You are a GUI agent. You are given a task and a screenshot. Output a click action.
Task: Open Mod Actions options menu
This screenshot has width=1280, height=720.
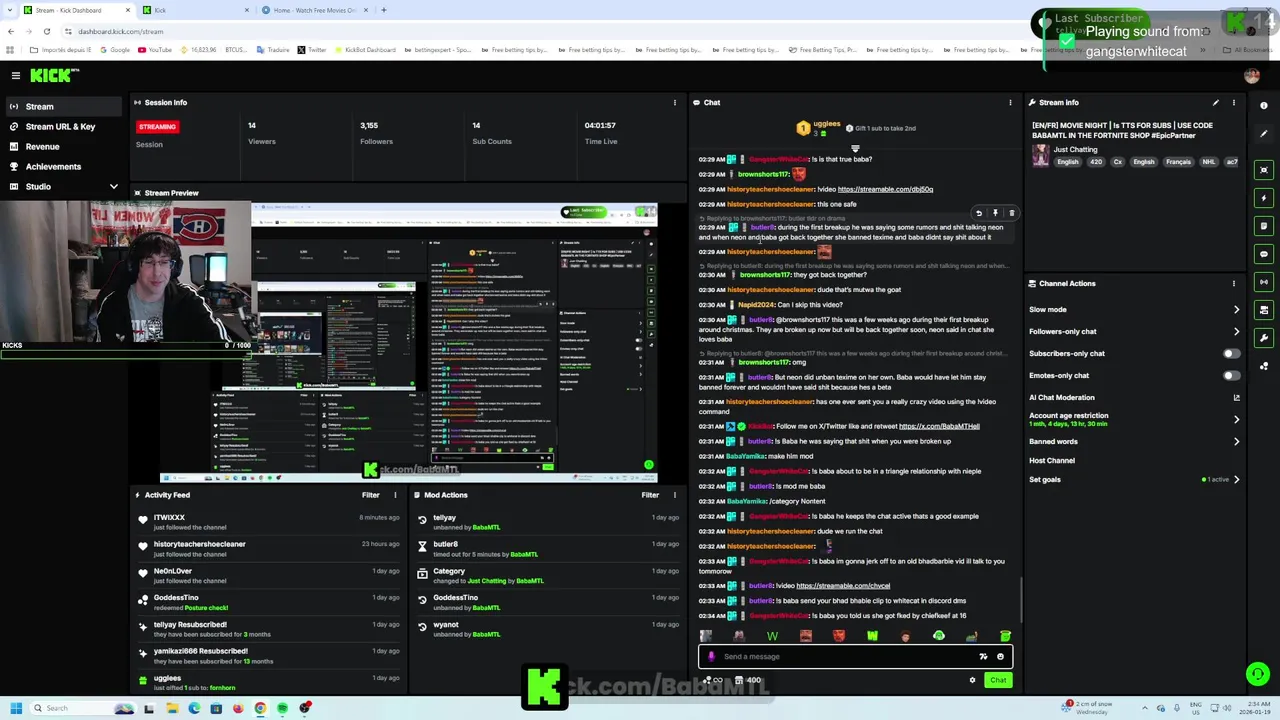coord(675,495)
